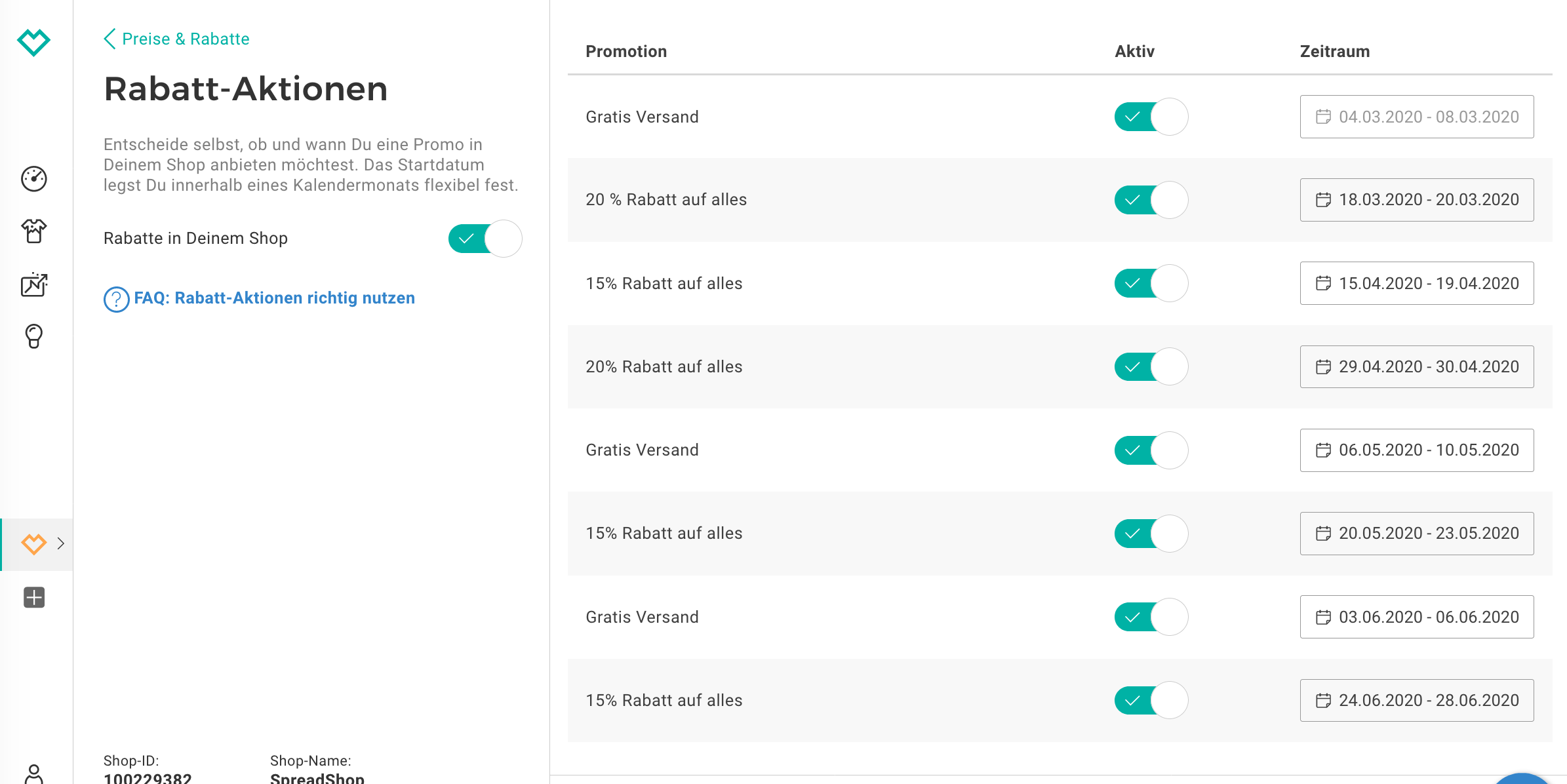Open the dashboard speedometer icon
Viewport: 1567px width, 784px height.
tap(34, 178)
